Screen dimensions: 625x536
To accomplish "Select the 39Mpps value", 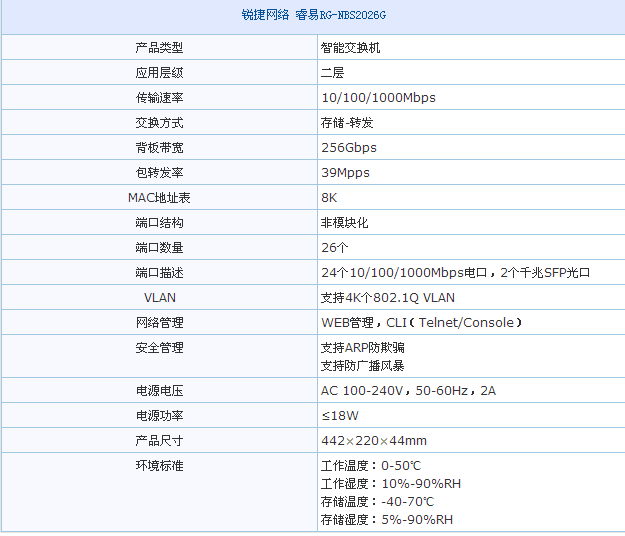I will (x=346, y=173).
